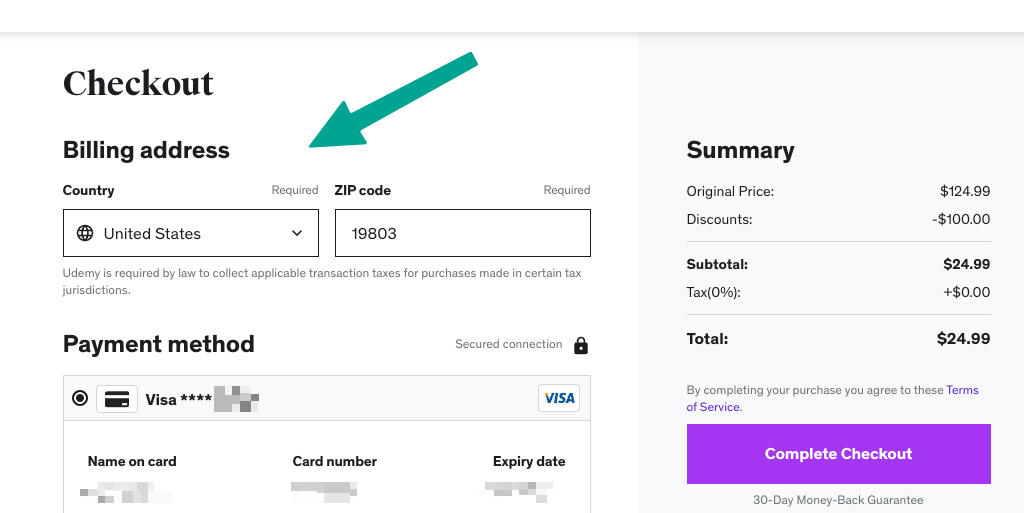Click the Total amount $24.99
Viewport: 1024px width, 513px height.
[963, 339]
